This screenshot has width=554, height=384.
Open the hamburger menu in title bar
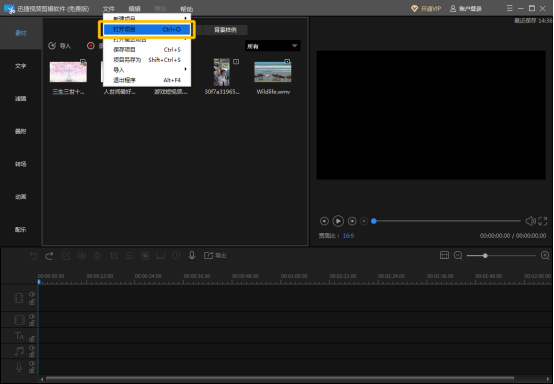click(509, 8)
